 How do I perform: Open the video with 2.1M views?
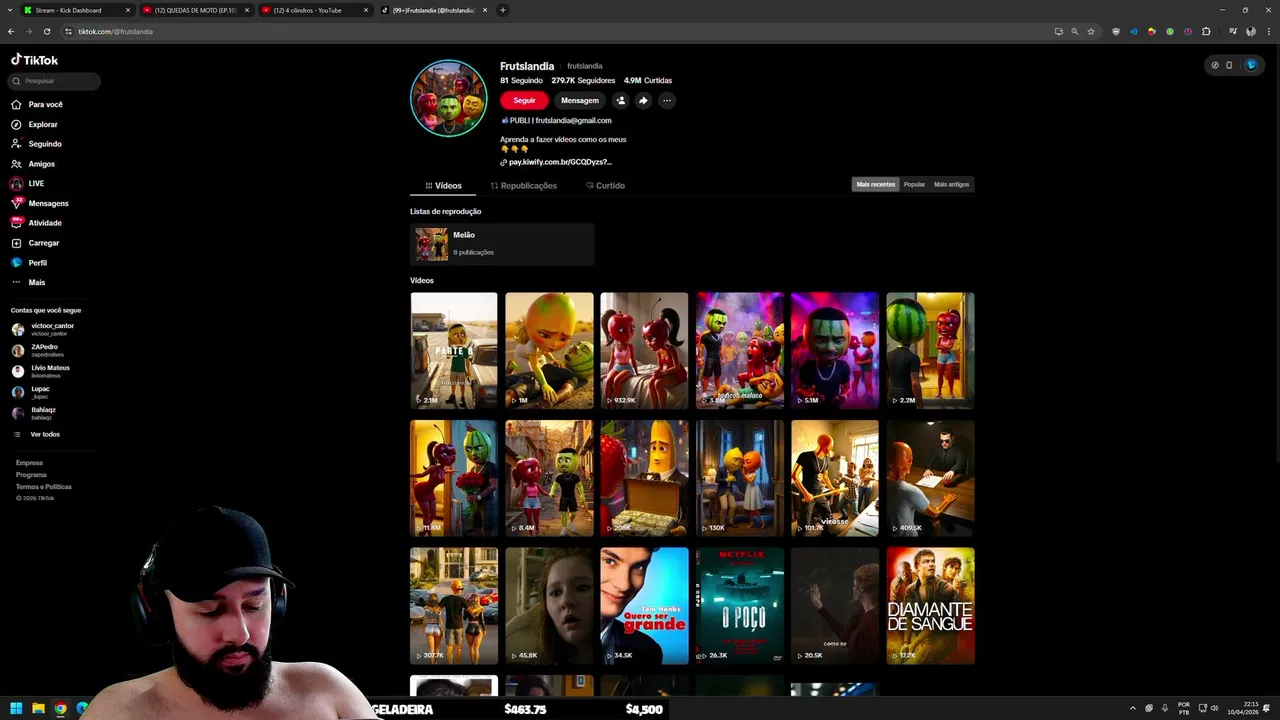pyautogui.click(x=454, y=350)
